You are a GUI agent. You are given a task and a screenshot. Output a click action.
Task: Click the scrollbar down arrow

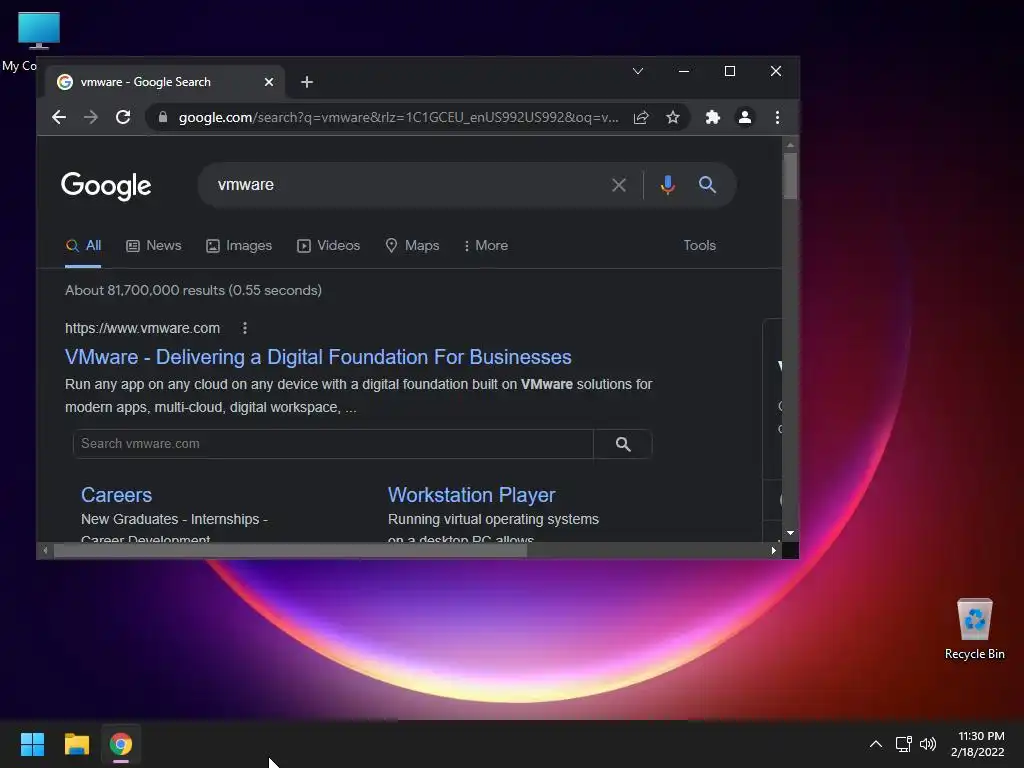point(790,534)
